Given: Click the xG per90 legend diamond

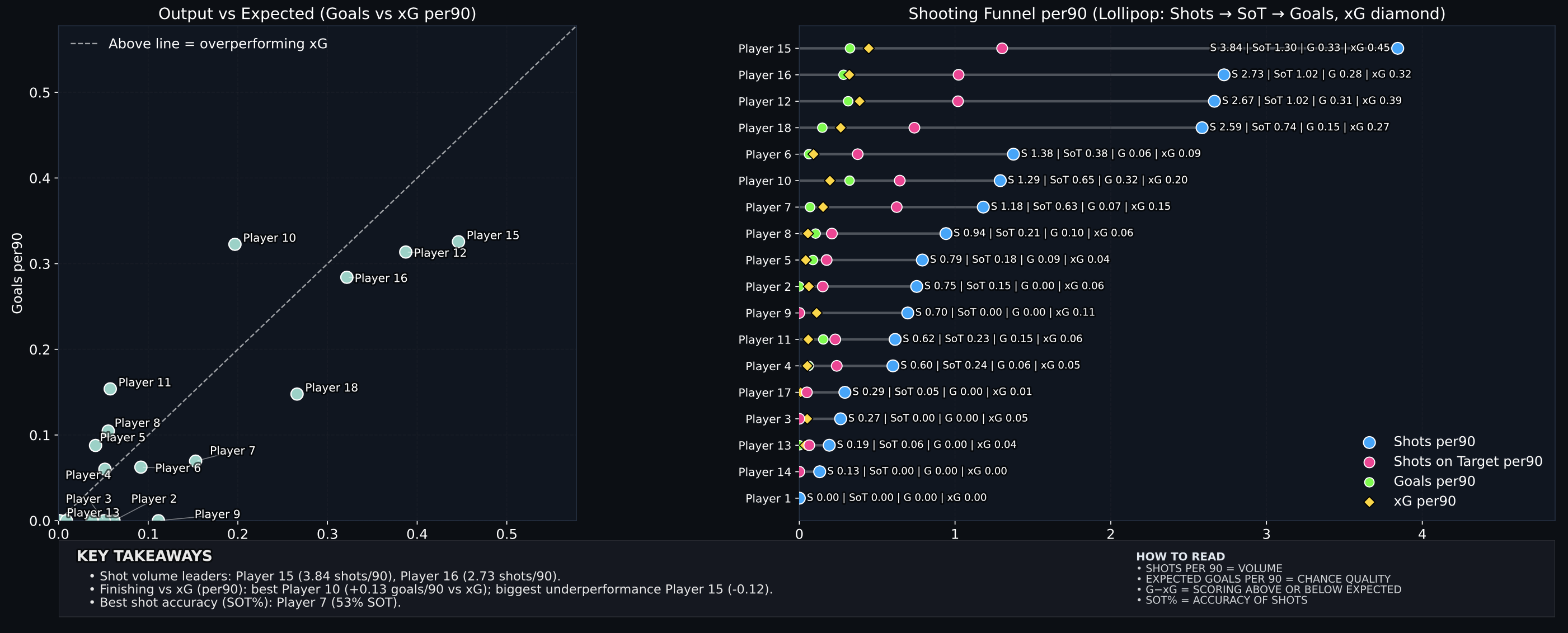Looking at the screenshot, I should point(1369,502).
